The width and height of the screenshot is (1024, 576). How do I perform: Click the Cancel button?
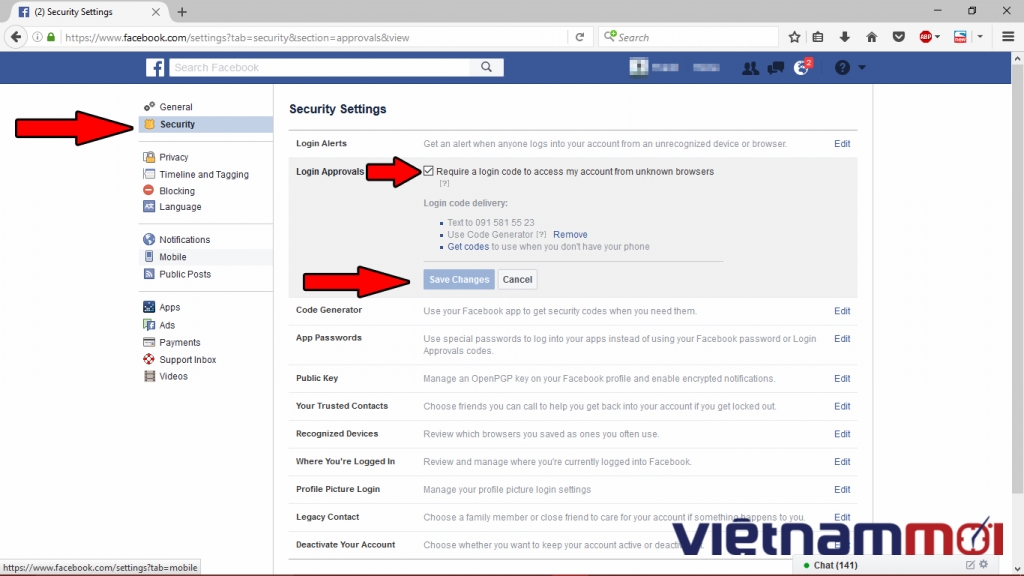517,280
